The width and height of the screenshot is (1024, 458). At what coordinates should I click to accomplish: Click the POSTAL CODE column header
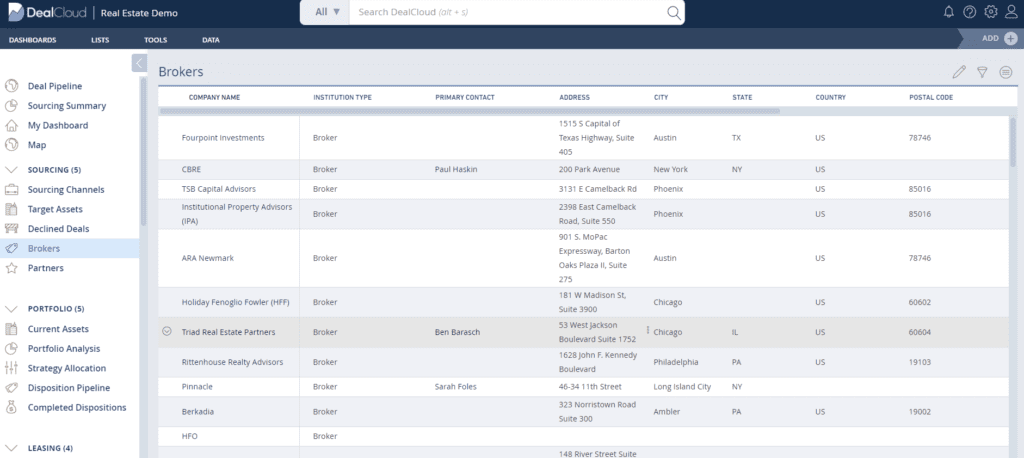coord(931,97)
